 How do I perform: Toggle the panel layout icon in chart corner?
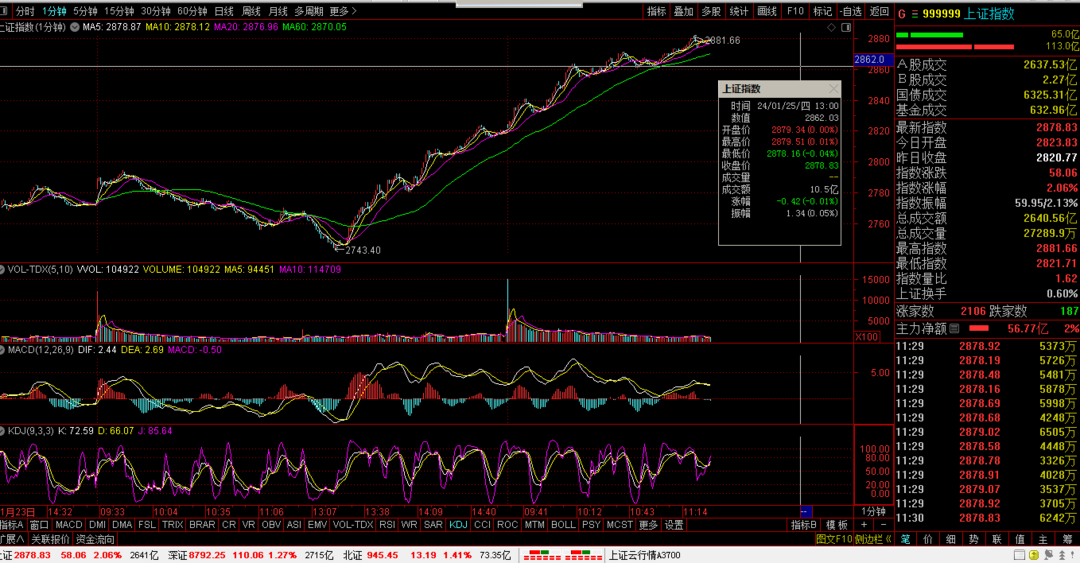click(x=847, y=28)
